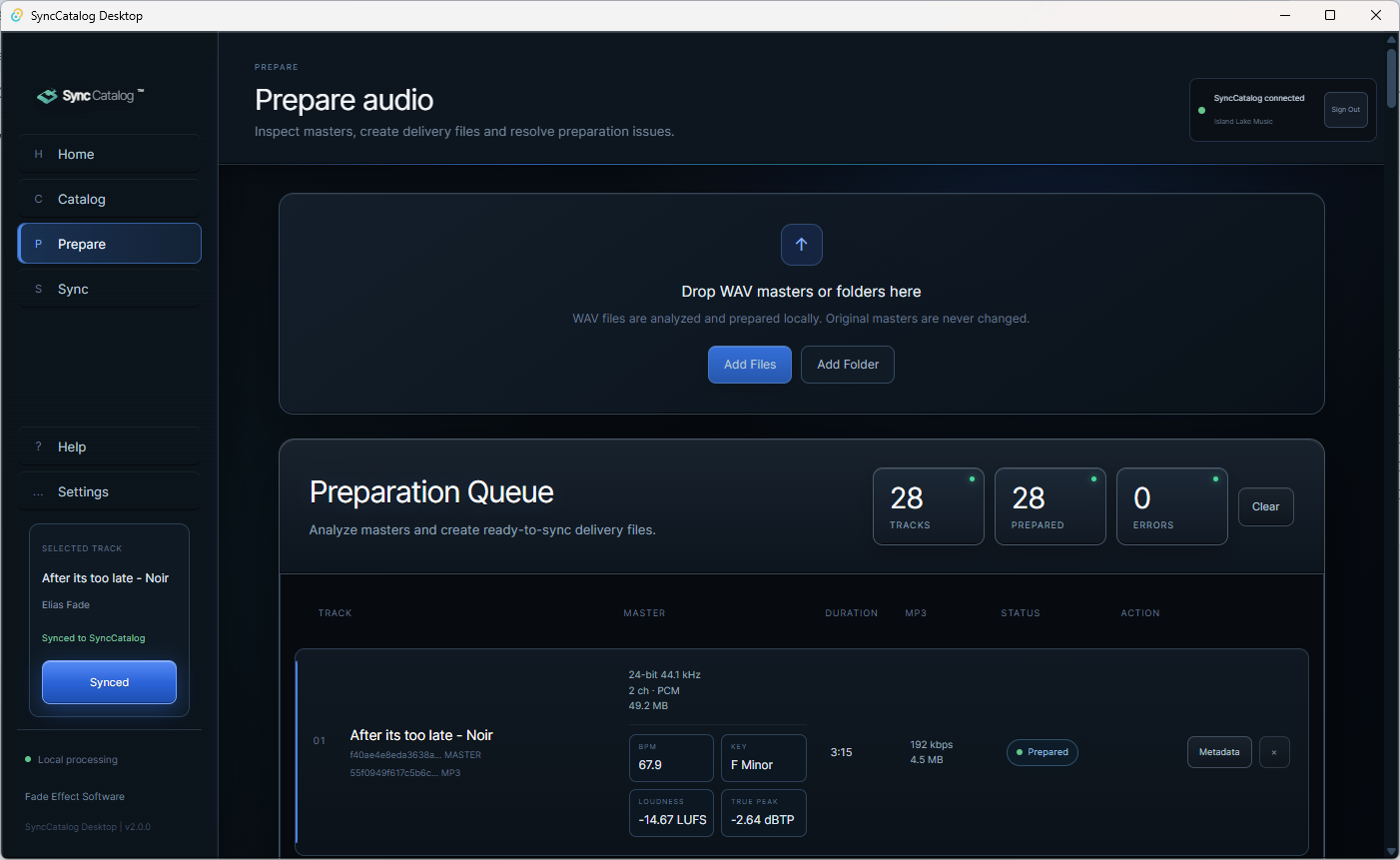Image resolution: width=1400 pixels, height=860 pixels.
Task: Open the Home page
Action: 109,154
